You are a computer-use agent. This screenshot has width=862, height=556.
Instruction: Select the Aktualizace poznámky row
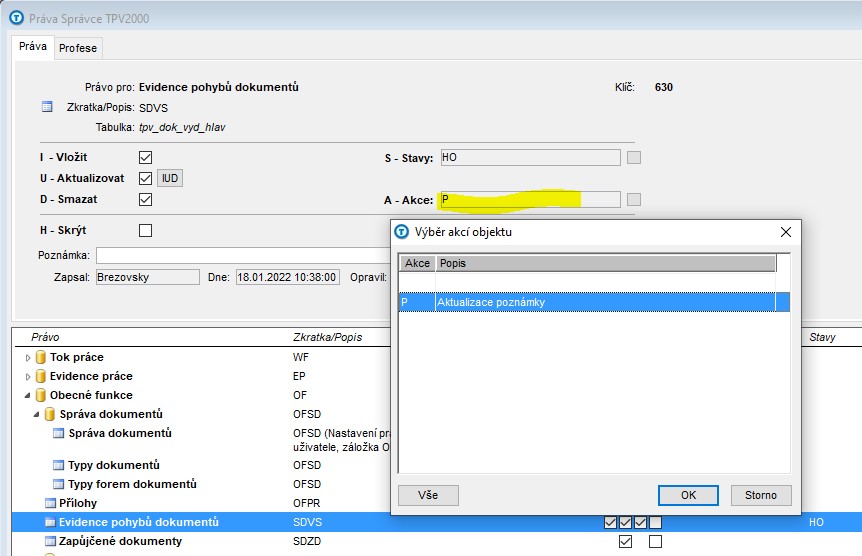tap(594, 302)
